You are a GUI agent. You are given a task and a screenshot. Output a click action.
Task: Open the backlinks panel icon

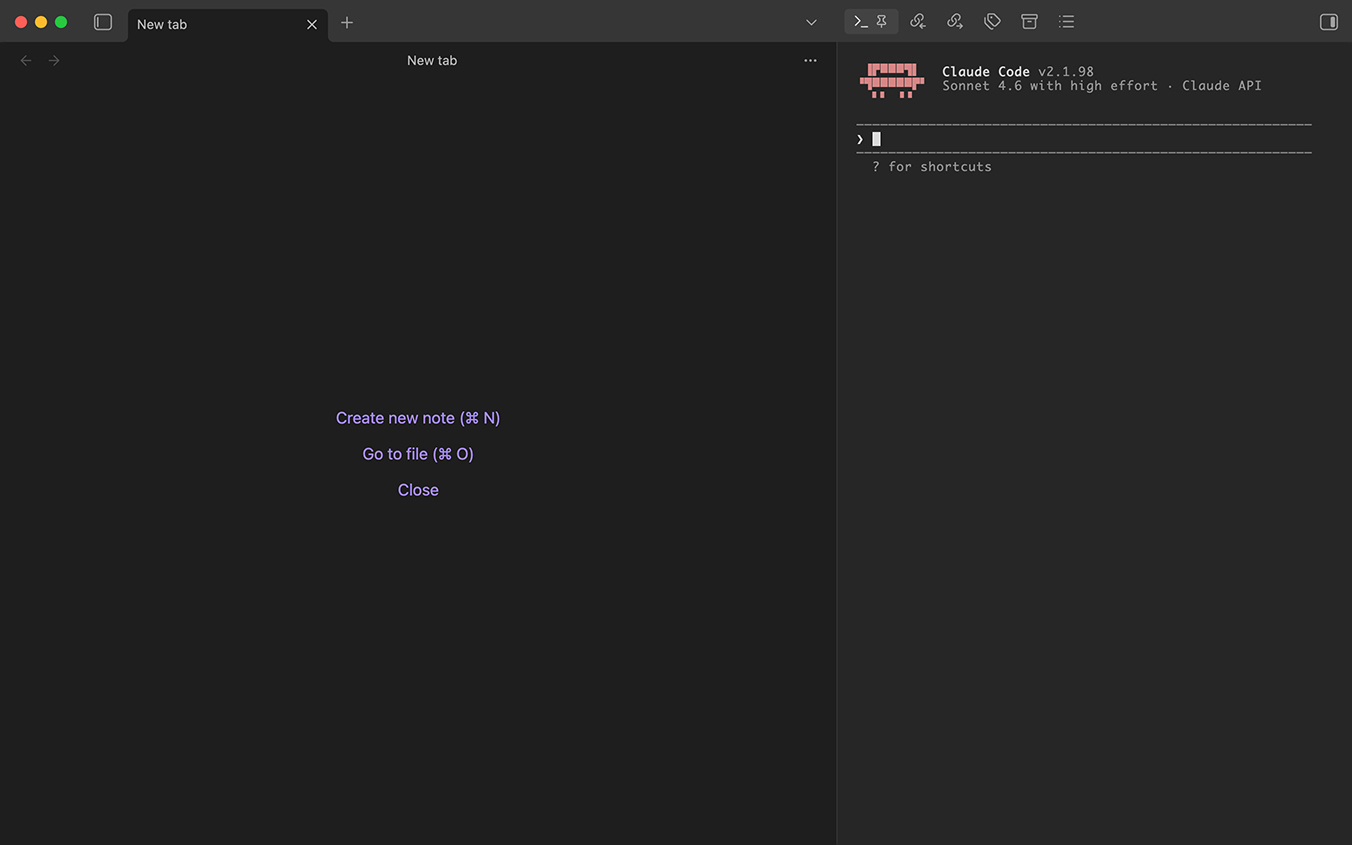coord(918,21)
